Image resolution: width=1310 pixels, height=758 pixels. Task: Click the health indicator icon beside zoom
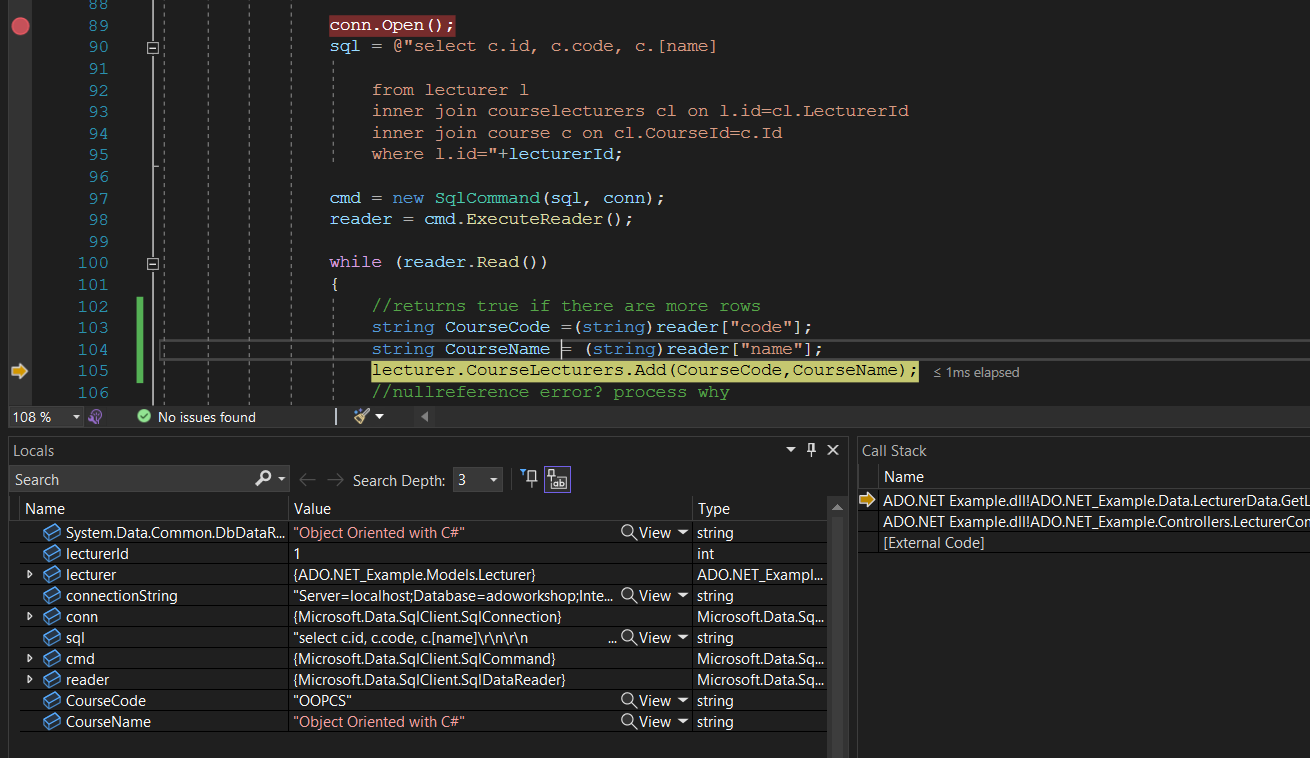(96, 416)
